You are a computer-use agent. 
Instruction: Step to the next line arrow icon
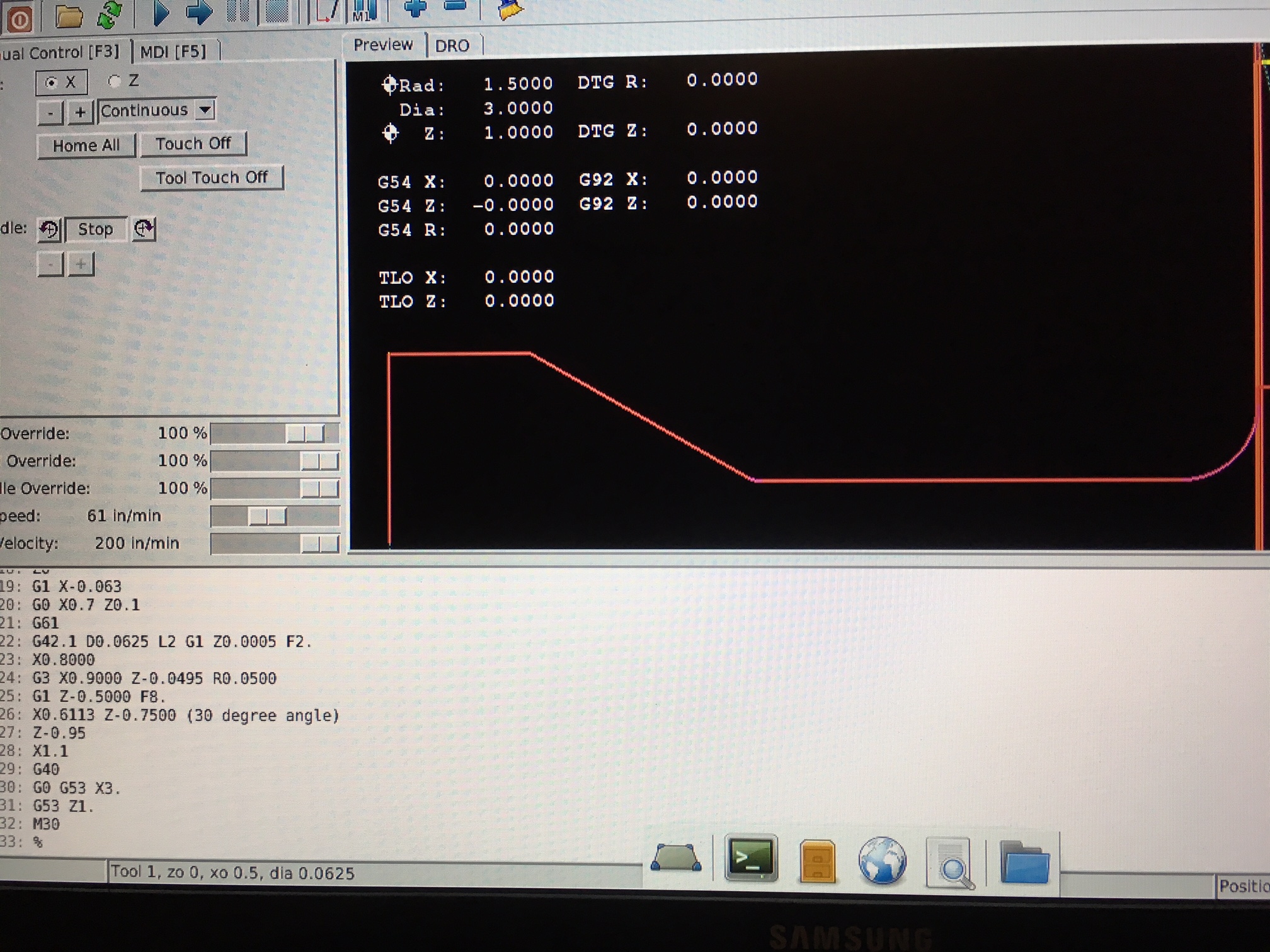(x=199, y=13)
